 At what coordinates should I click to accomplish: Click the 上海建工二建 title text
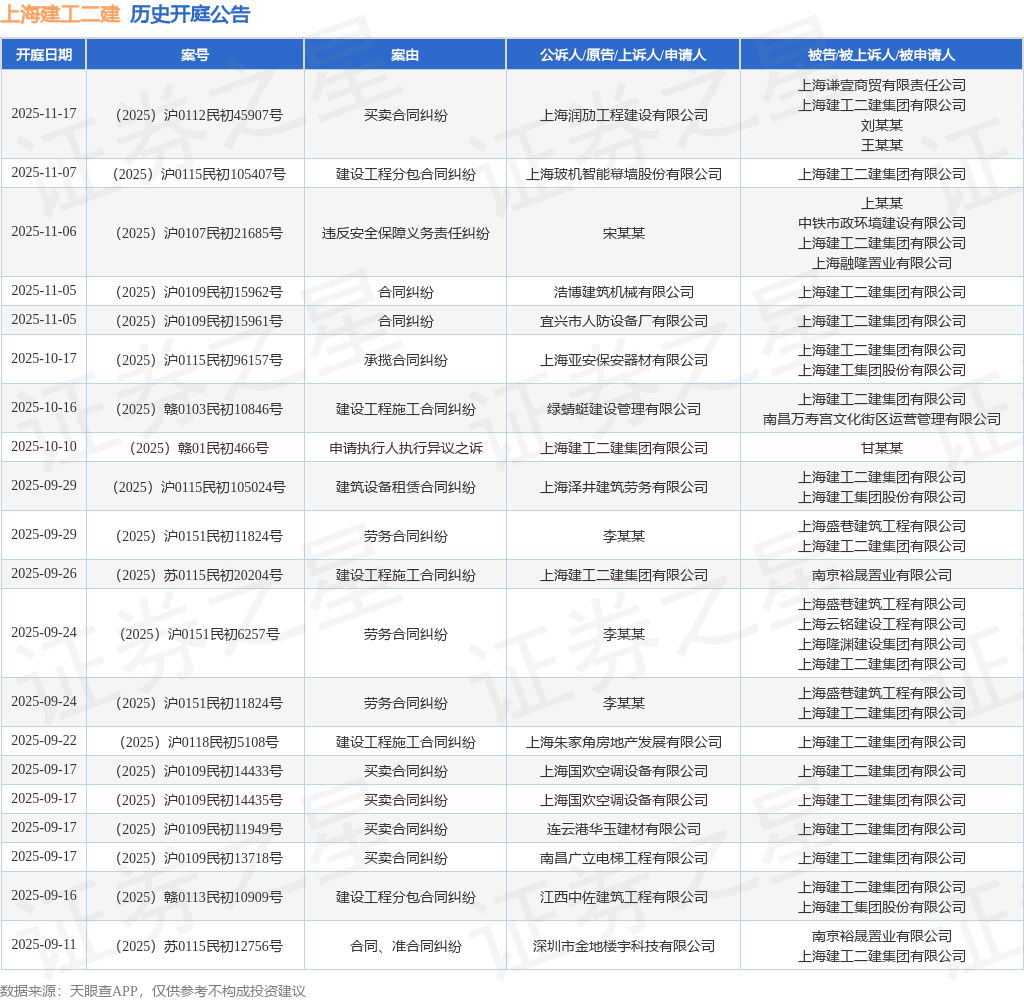pyautogui.click(x=61, y=14)
